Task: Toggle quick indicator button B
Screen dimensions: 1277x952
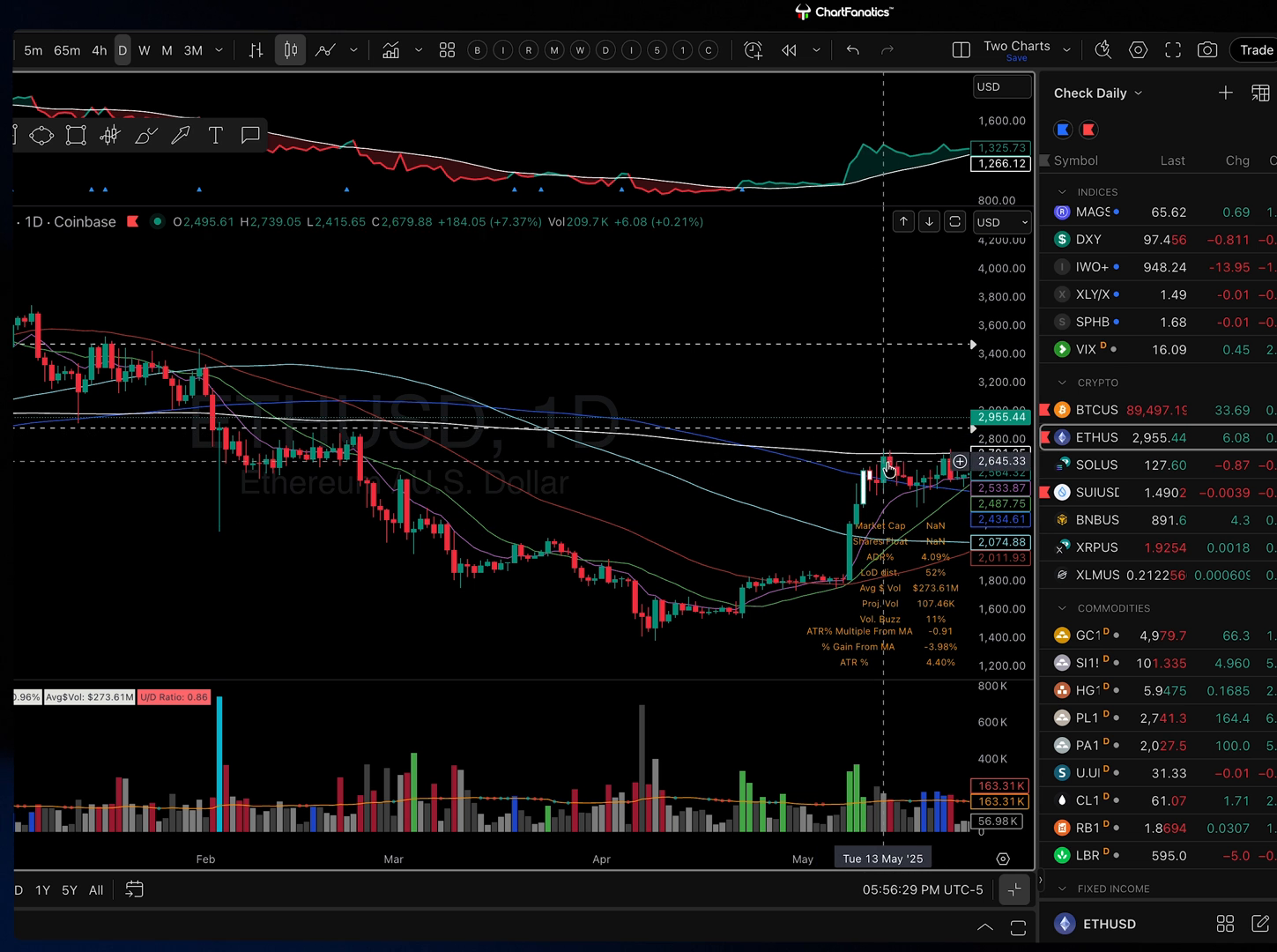Action: pos(478,50)
